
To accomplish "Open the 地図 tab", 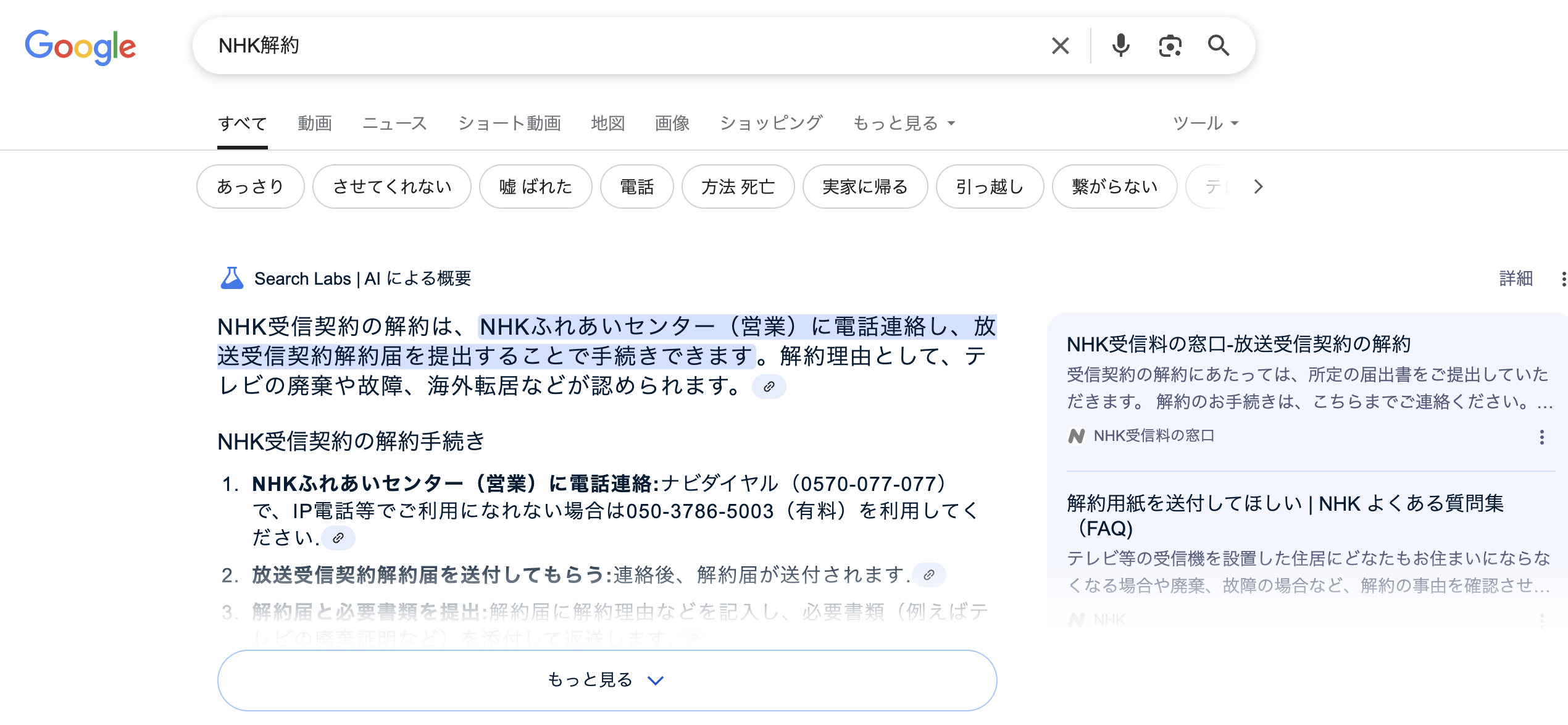I will pos(608,124).
